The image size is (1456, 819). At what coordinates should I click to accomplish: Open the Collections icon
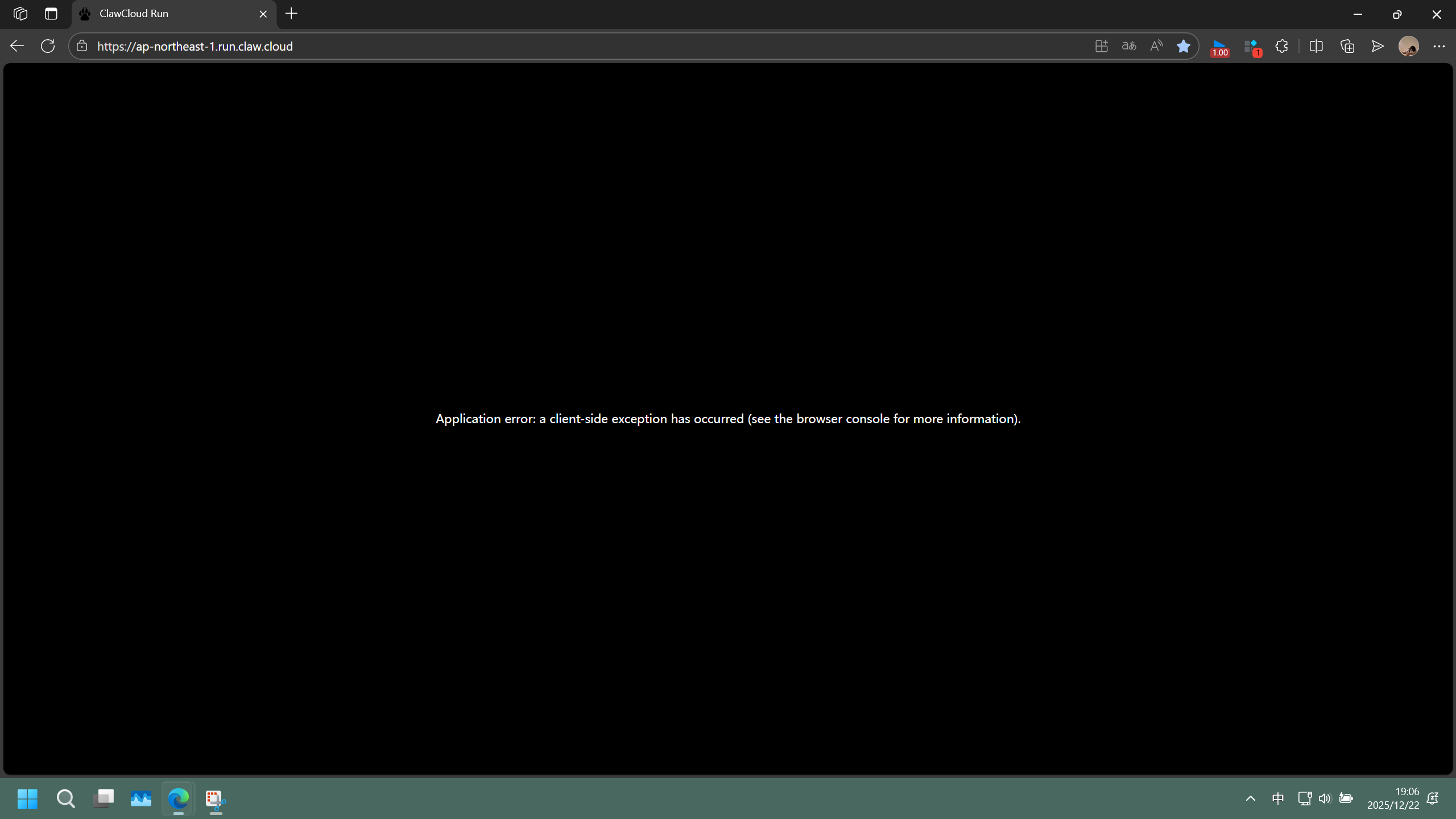(1347, 46)
